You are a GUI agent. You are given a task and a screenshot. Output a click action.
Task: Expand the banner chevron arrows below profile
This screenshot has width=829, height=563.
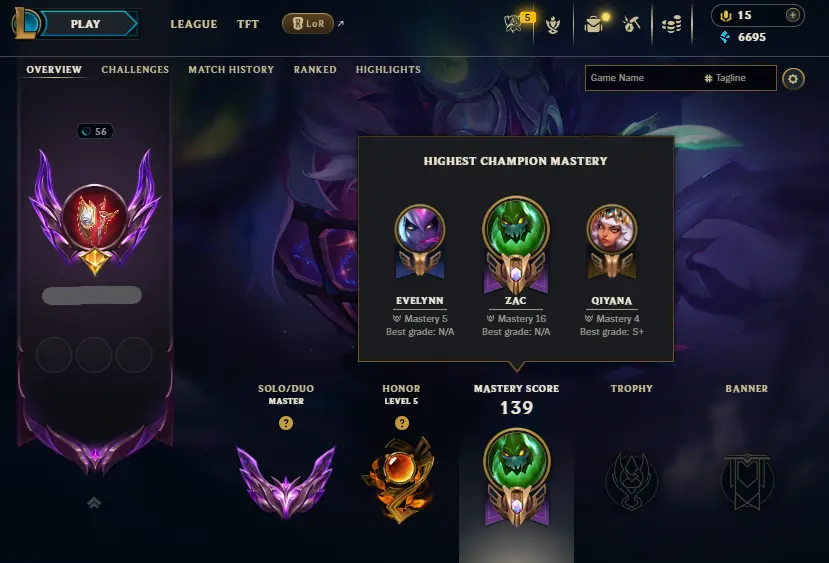[94, 502]
